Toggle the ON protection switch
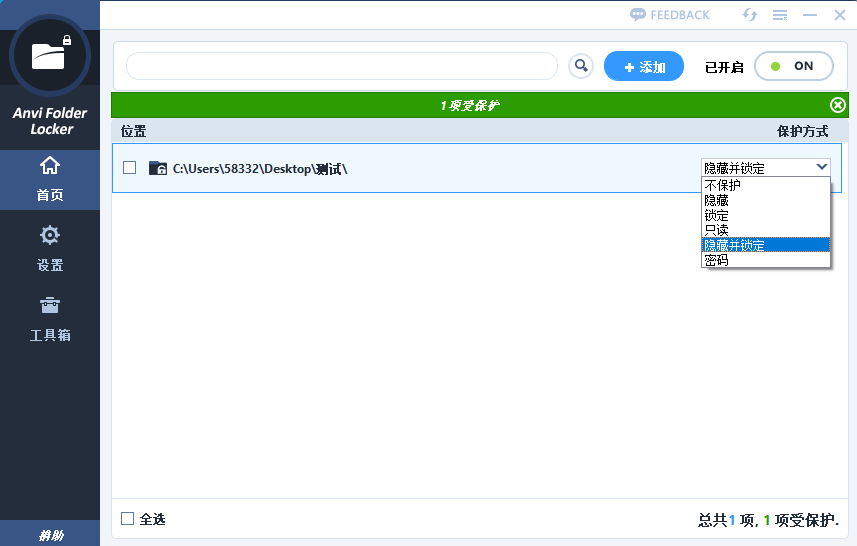 click(794, 66)
